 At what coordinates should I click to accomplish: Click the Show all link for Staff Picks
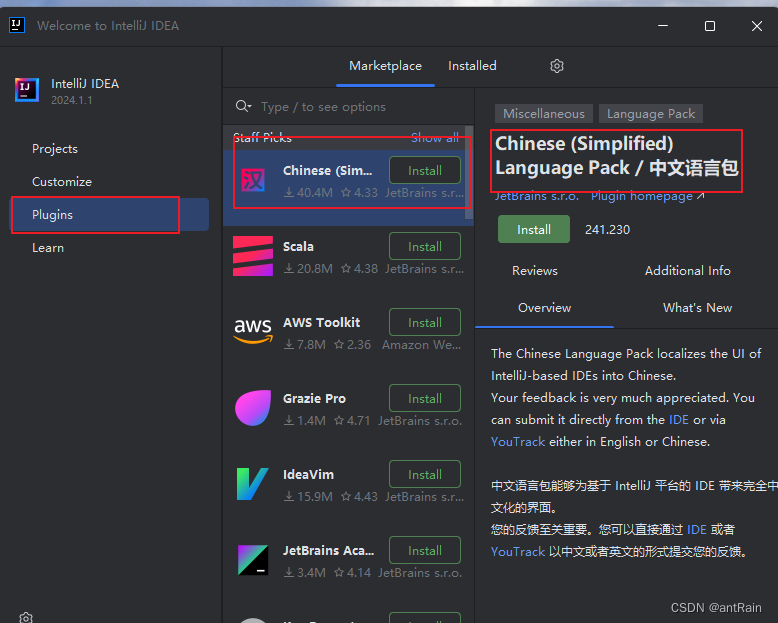tap(435, 138)
